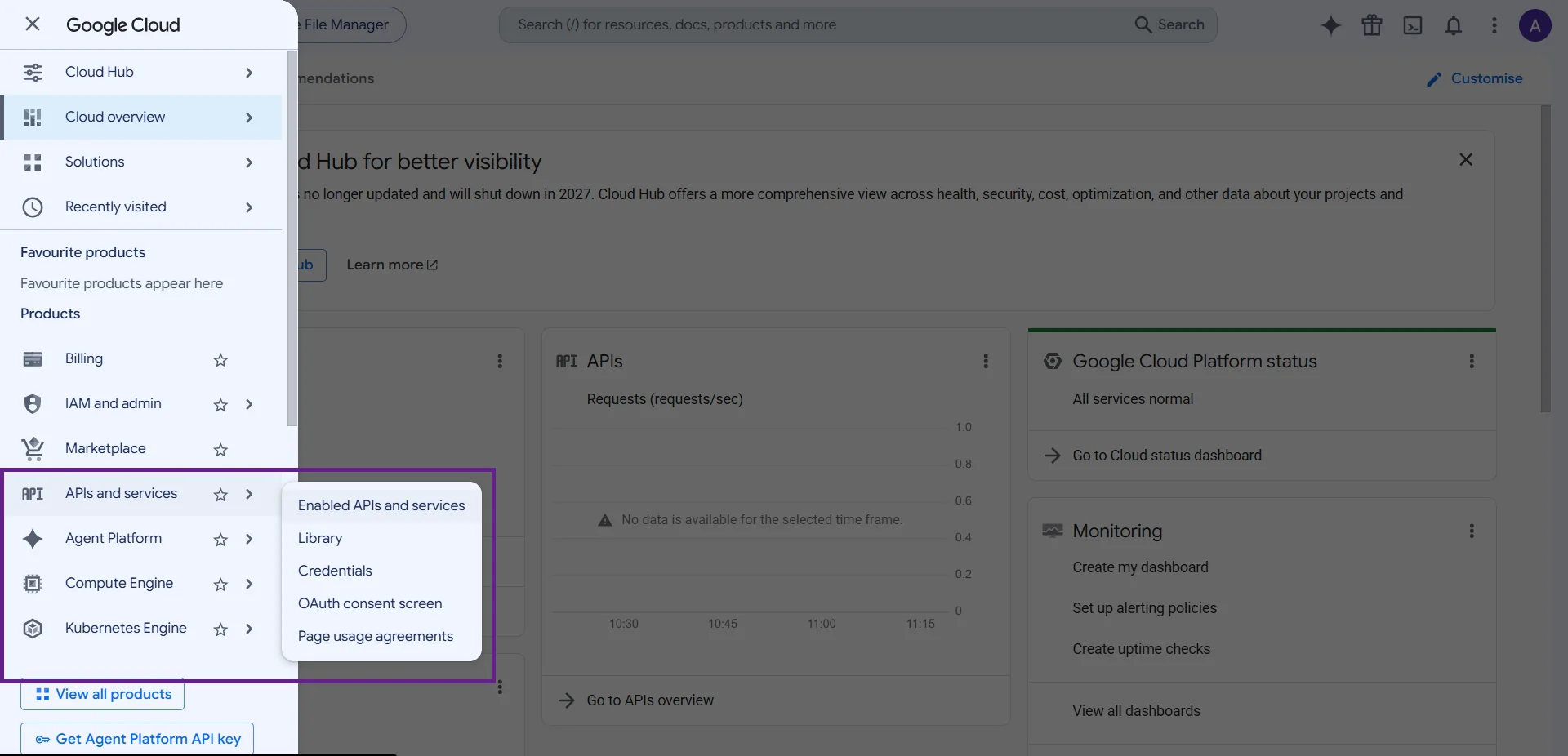Viewport: 1568px width, 756px height.
Task: Click Get Agent Platform API key
Action: [x=137, y=739]
